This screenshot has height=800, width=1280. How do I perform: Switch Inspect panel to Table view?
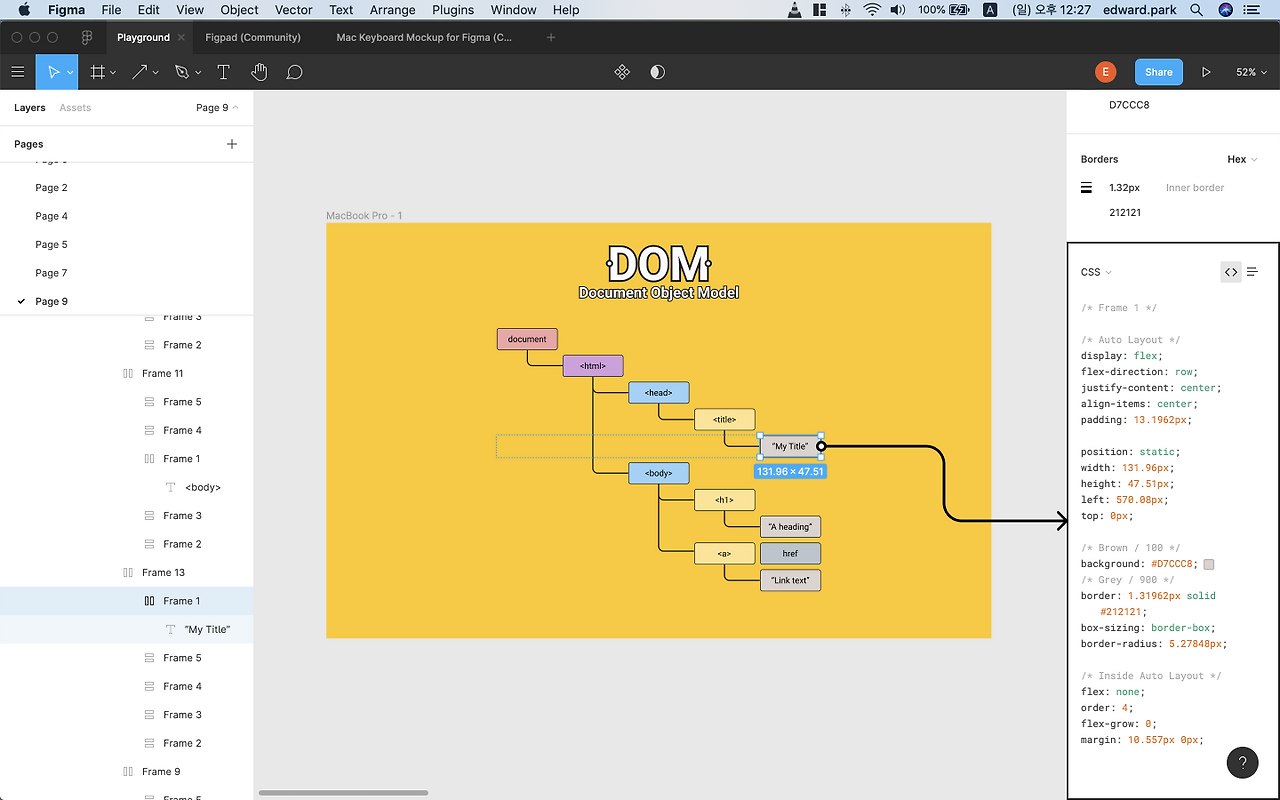tap(1252, 272)
